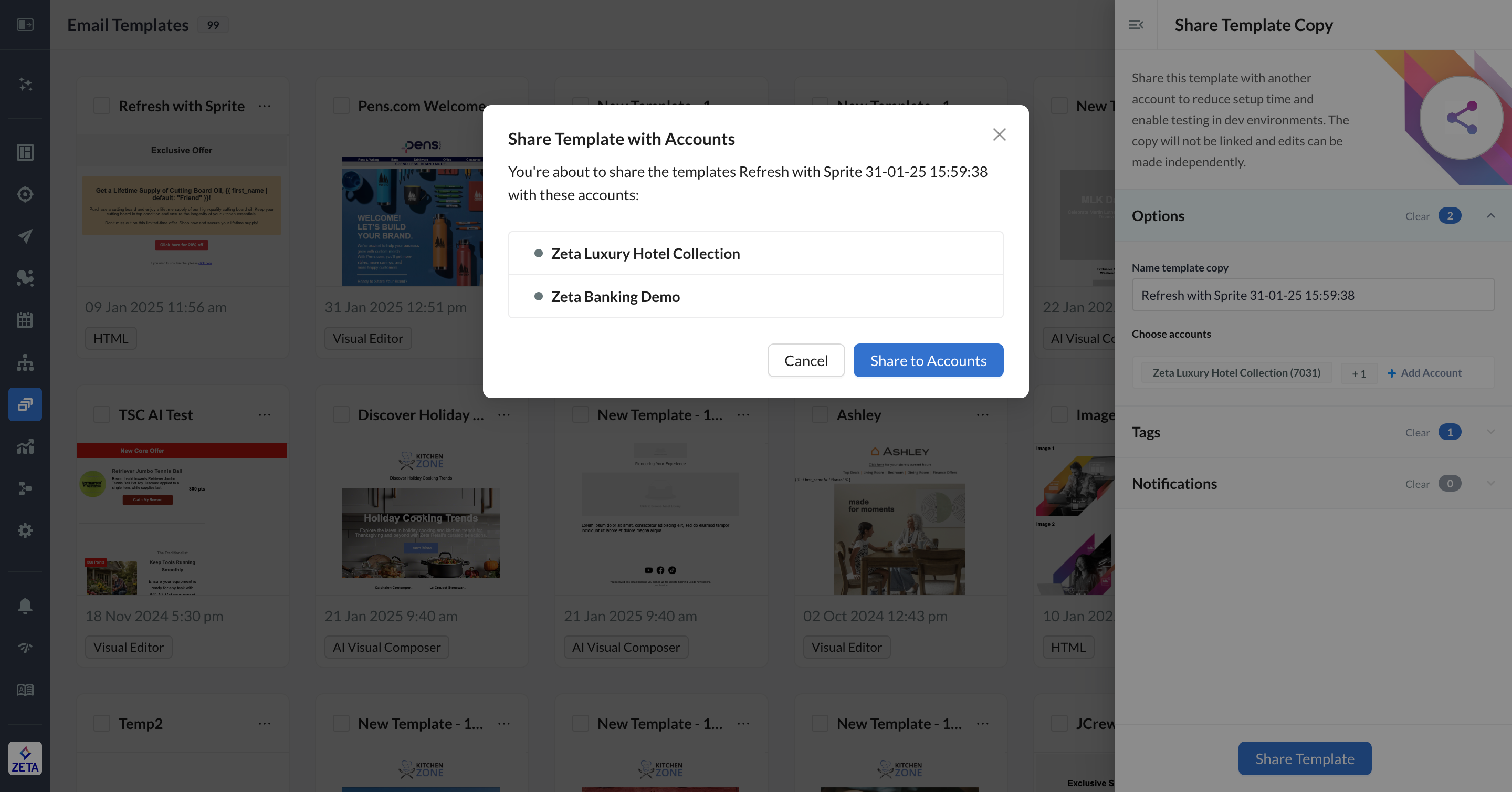Open more options for Ashley template

coord(983,415)
